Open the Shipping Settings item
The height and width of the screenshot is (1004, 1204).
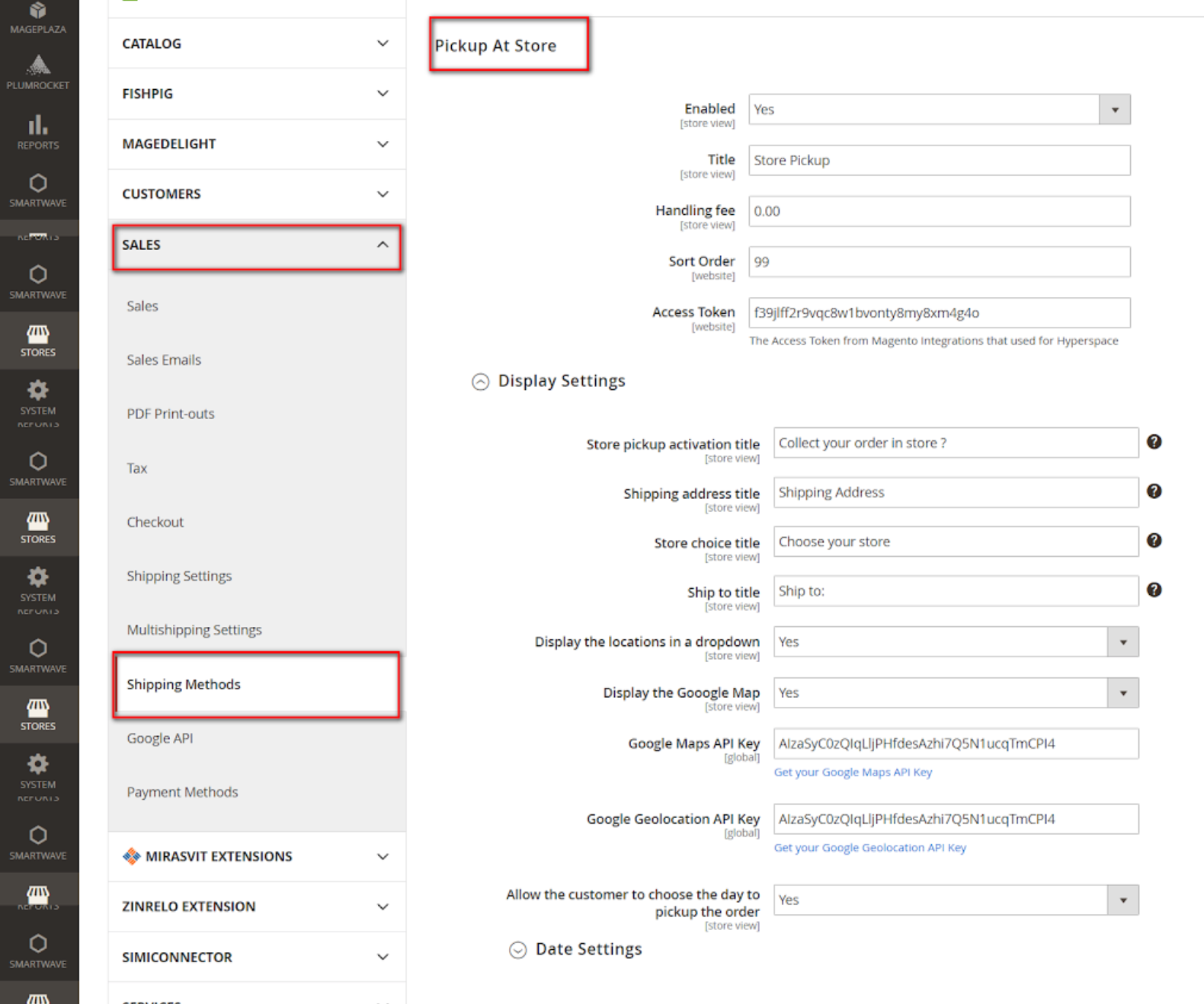coord(179,576)
